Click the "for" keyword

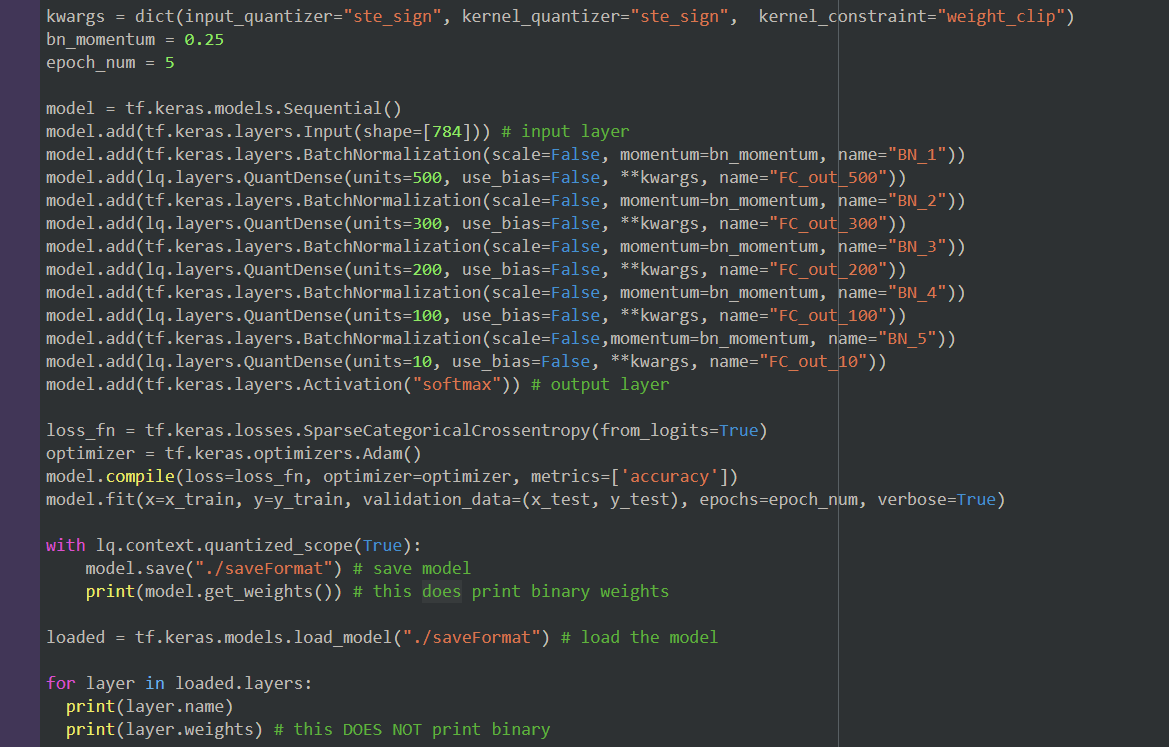(x=61, y=684)
